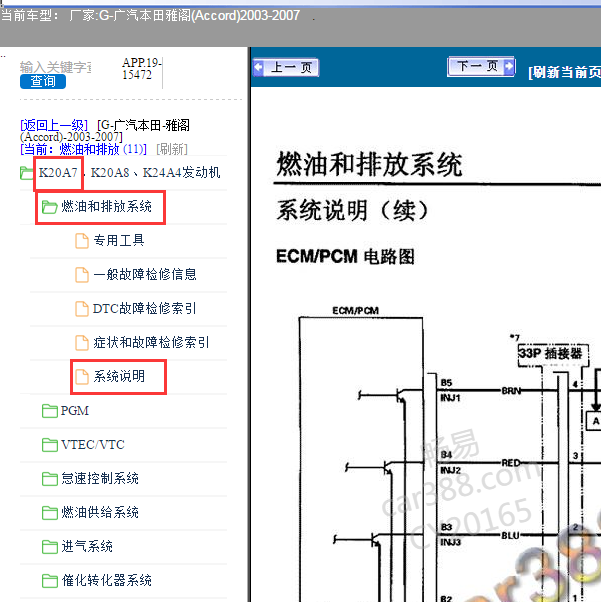Expand the 燃油供给系统 folder icon
Image resolution: width=601 pixels, height=602 pixels.
tap(50, 513)
